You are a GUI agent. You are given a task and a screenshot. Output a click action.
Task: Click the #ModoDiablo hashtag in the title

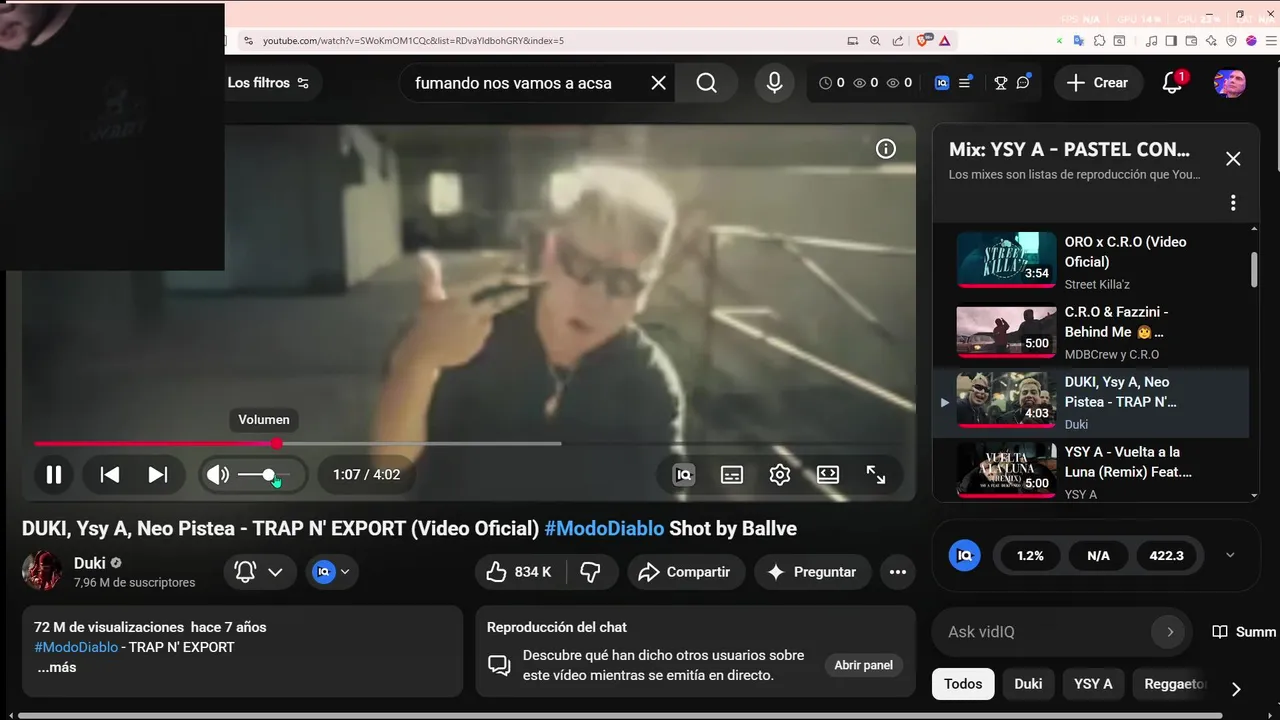click(x=604, y=529)
